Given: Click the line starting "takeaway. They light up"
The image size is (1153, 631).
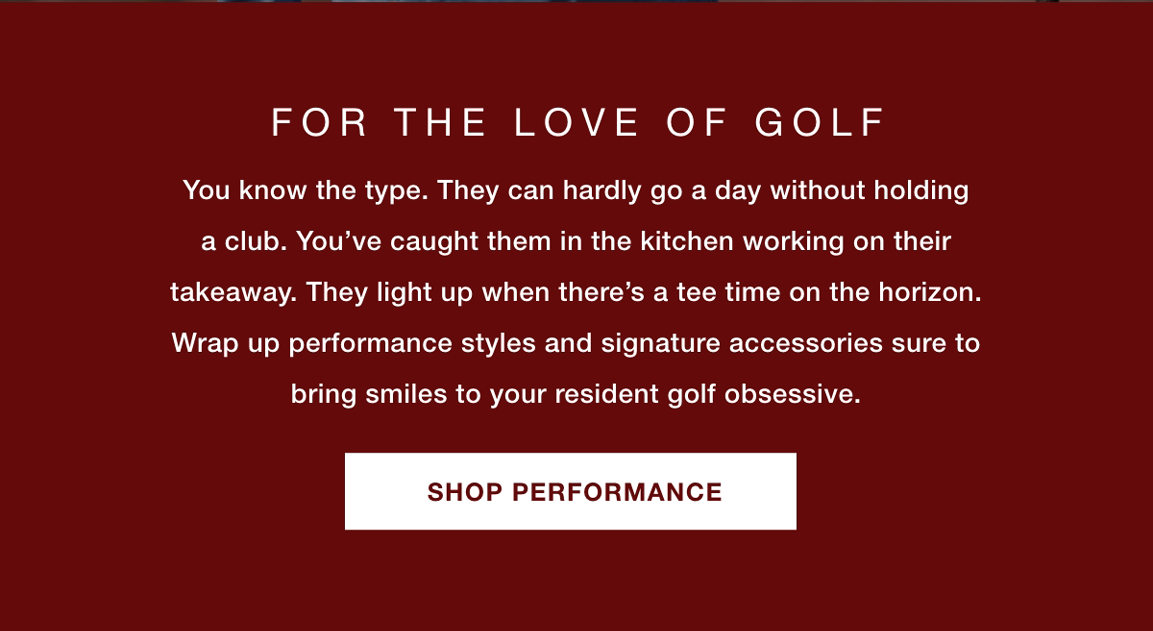Looking at the screenshot, I should click(x=576, y=293).
